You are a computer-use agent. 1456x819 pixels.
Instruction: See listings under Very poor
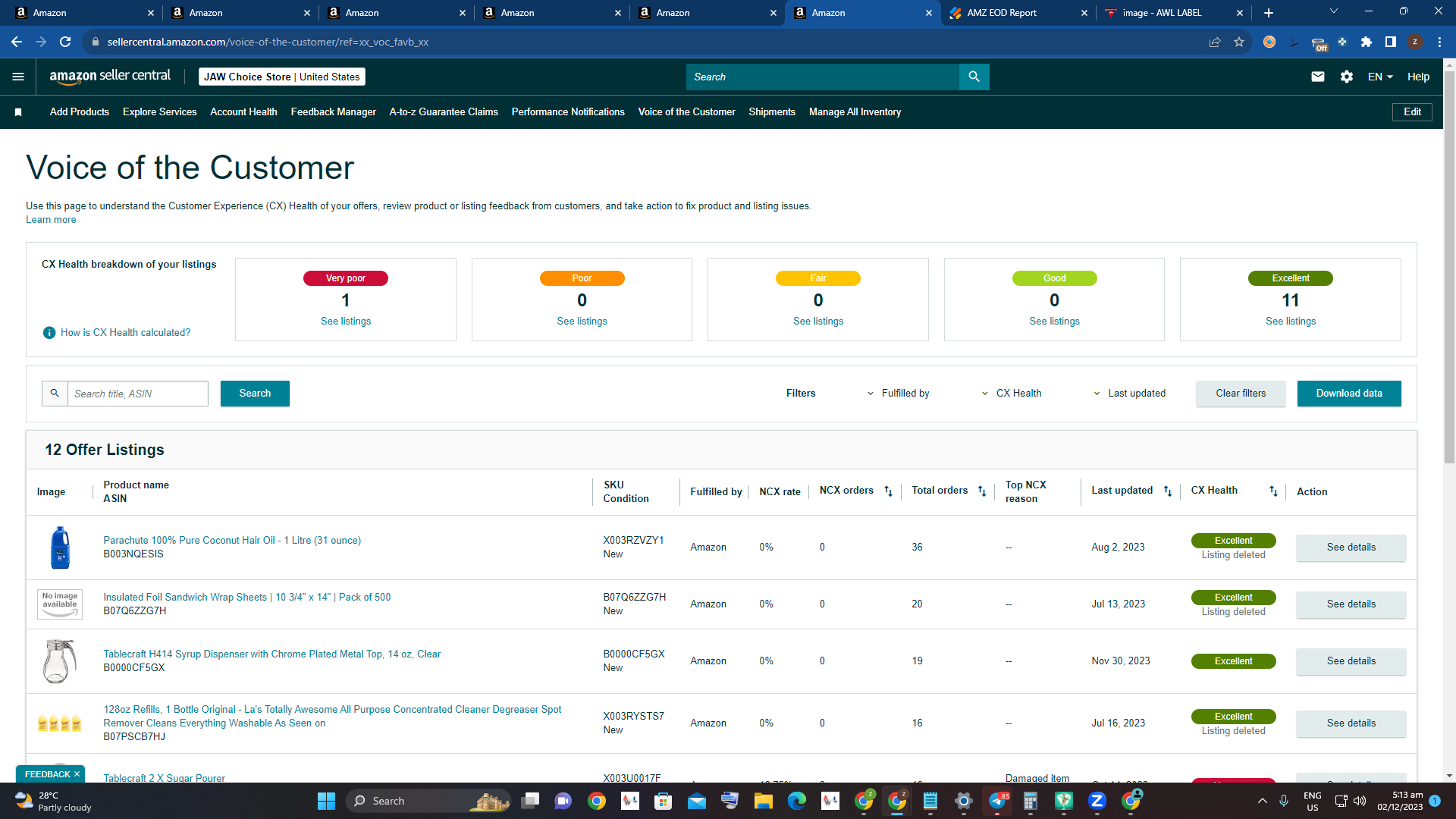tap(346, 322)
